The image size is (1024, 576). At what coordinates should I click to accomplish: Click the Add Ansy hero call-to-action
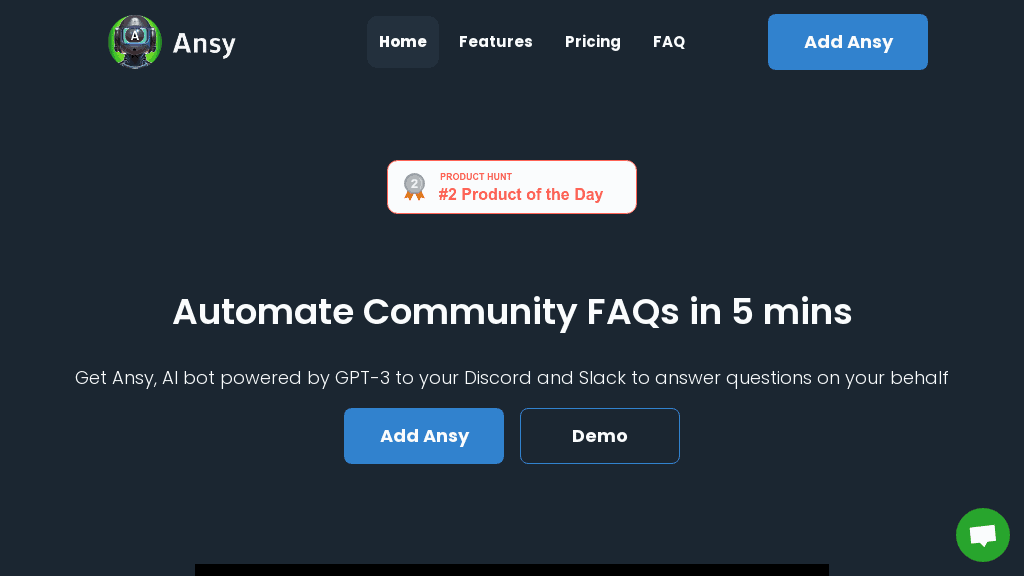[424, 436]
